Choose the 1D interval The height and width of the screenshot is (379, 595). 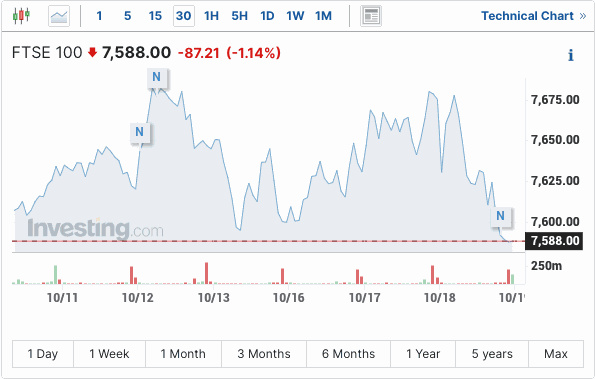click(267, 16)
